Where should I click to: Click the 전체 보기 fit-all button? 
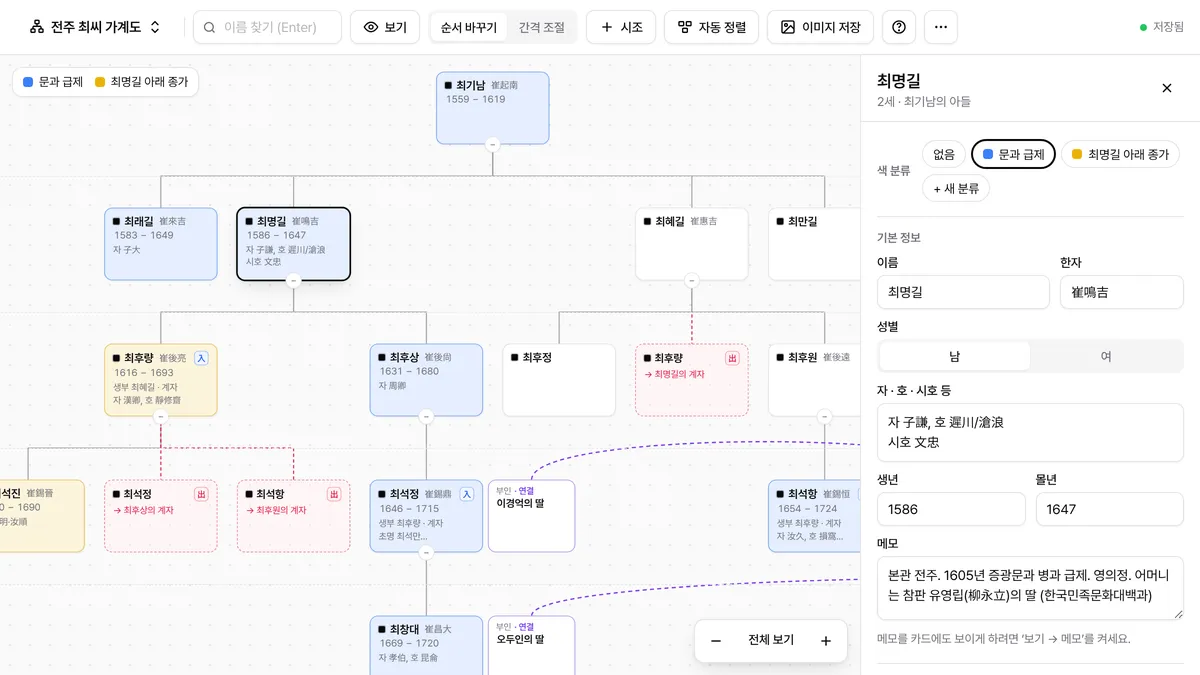click(x=771, y=641)
